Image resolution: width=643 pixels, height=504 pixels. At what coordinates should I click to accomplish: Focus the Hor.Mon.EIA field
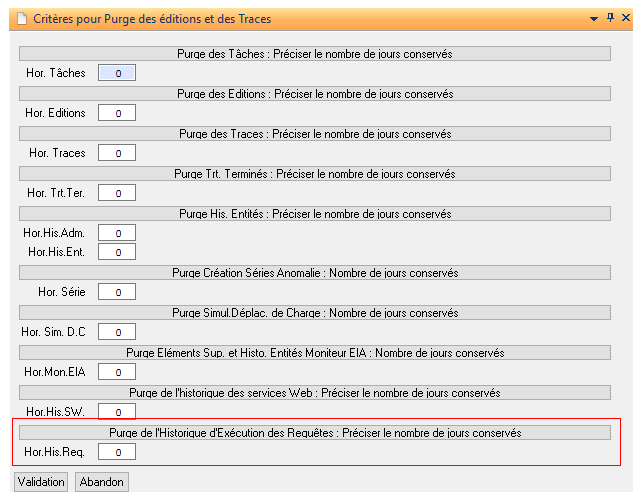pos(117,372)
